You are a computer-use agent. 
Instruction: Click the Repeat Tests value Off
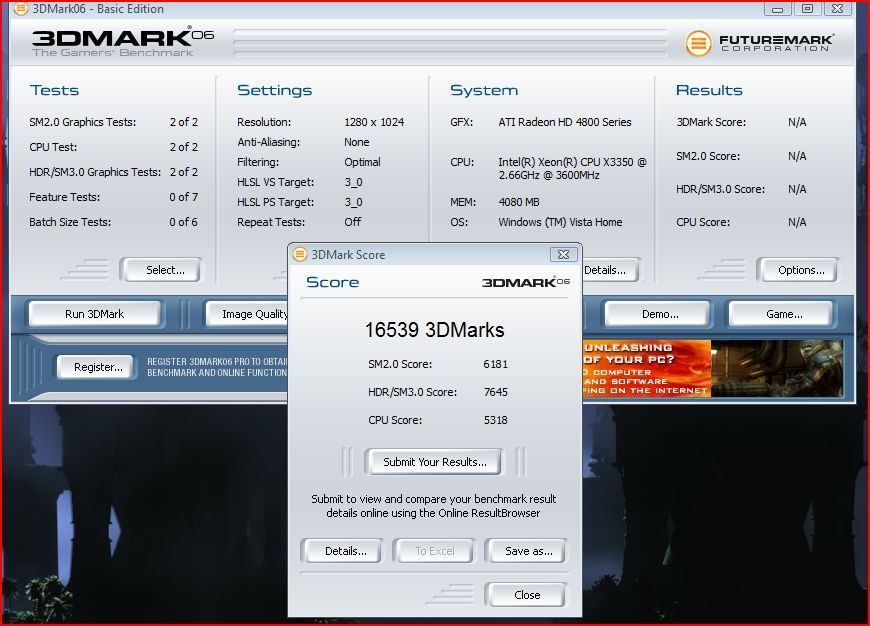click(352, 222)
